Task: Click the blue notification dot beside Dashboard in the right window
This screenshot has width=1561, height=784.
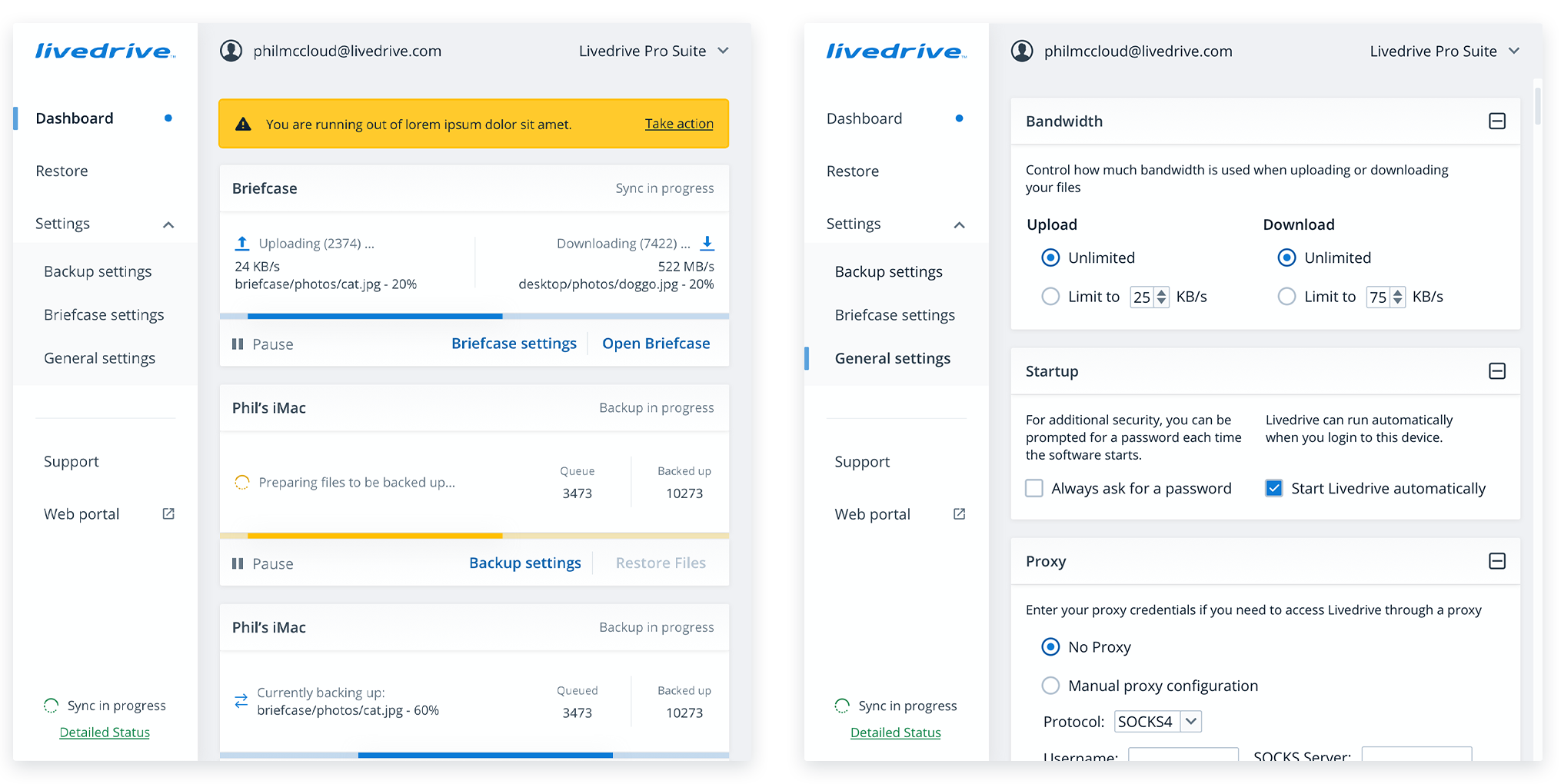Action: (x=960, y=118)
